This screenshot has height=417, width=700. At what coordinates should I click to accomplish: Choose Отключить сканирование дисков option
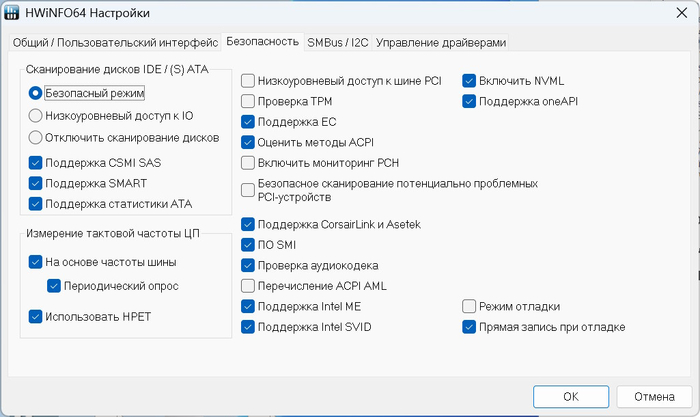click(36, 137)
